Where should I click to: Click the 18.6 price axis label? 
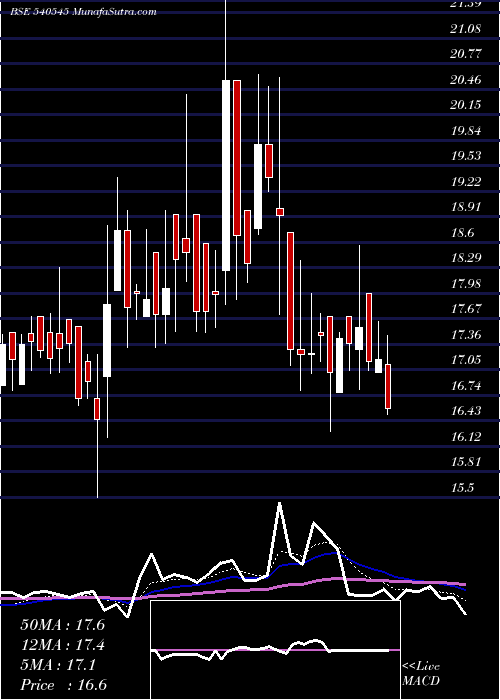[x=462, y=233]
